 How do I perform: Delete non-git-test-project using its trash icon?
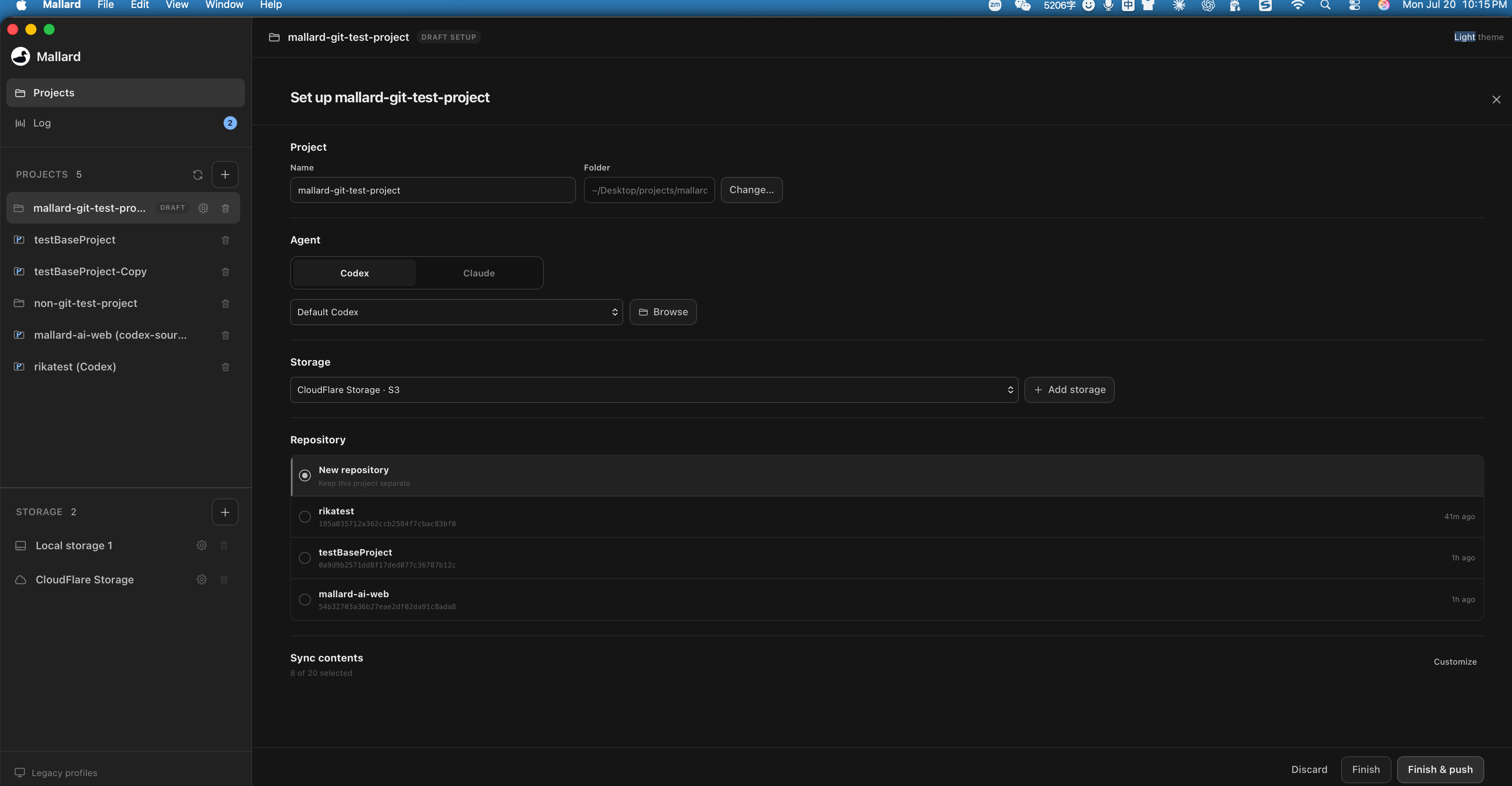[226, 303]
